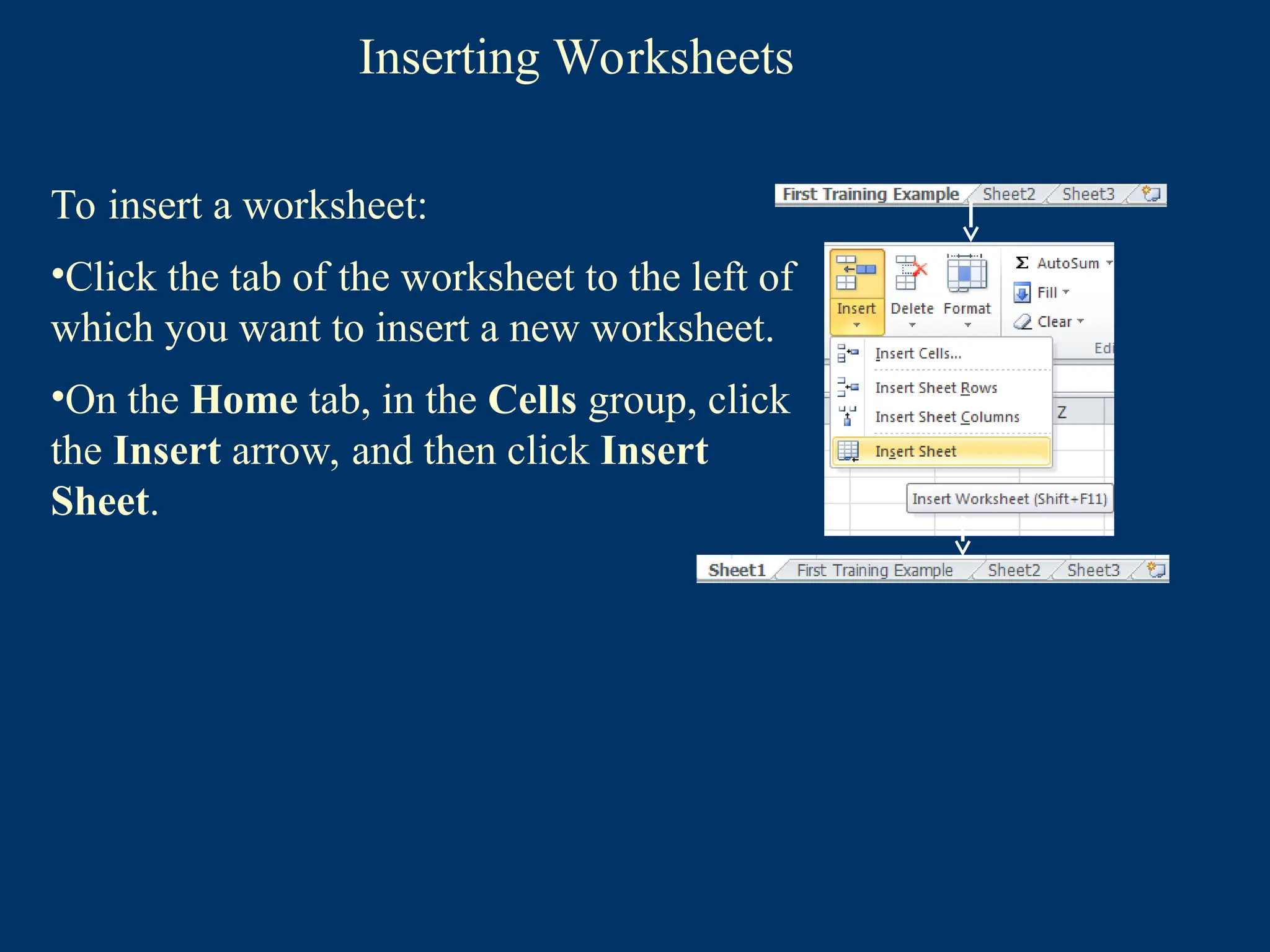Click the icon beside Insert Sheet Rows
The image size is (1270, 952).
(x=848, y=387)
